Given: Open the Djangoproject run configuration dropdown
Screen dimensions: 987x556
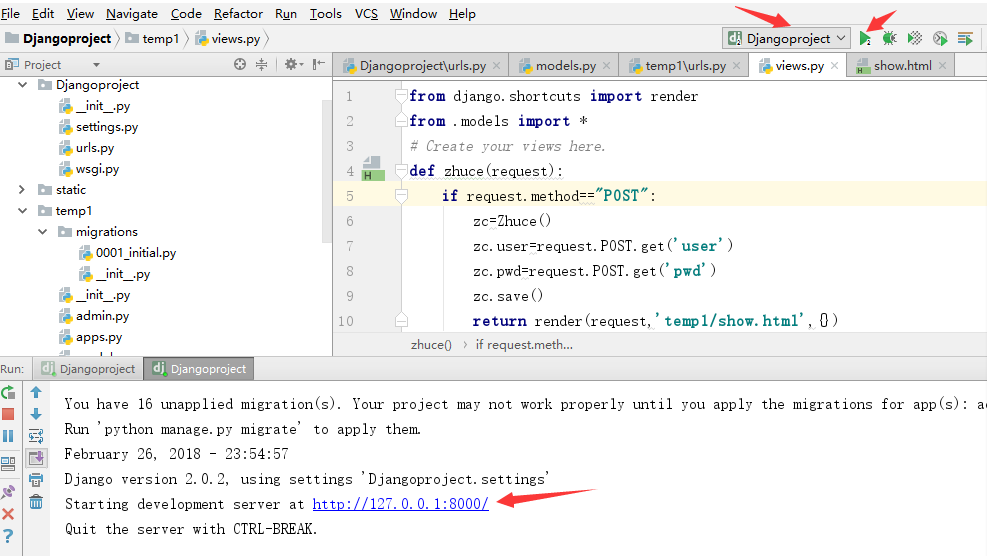Looking at the screenshot, I should pos(786,38).
